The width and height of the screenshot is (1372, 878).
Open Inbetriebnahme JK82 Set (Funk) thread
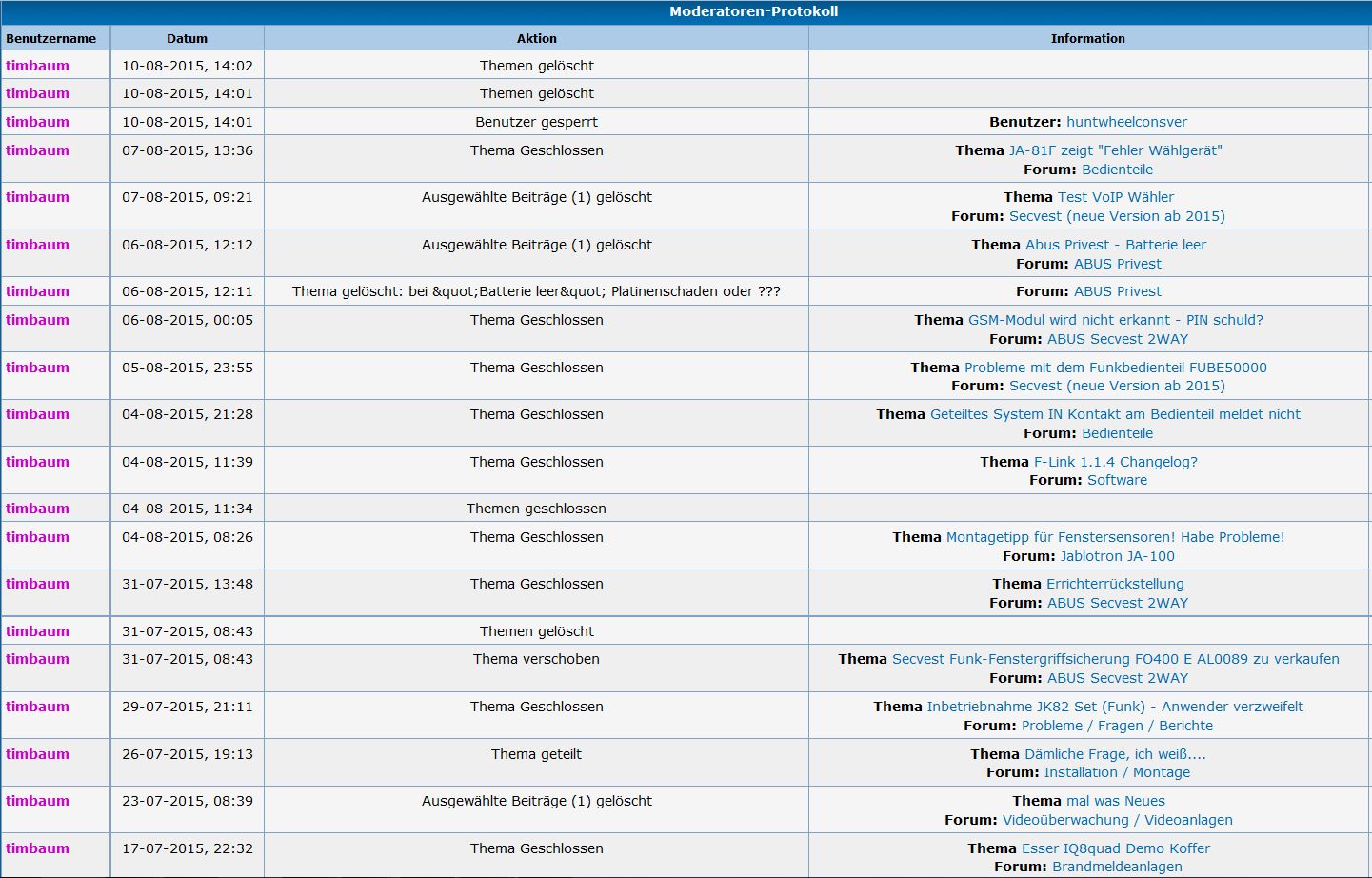1115,707
